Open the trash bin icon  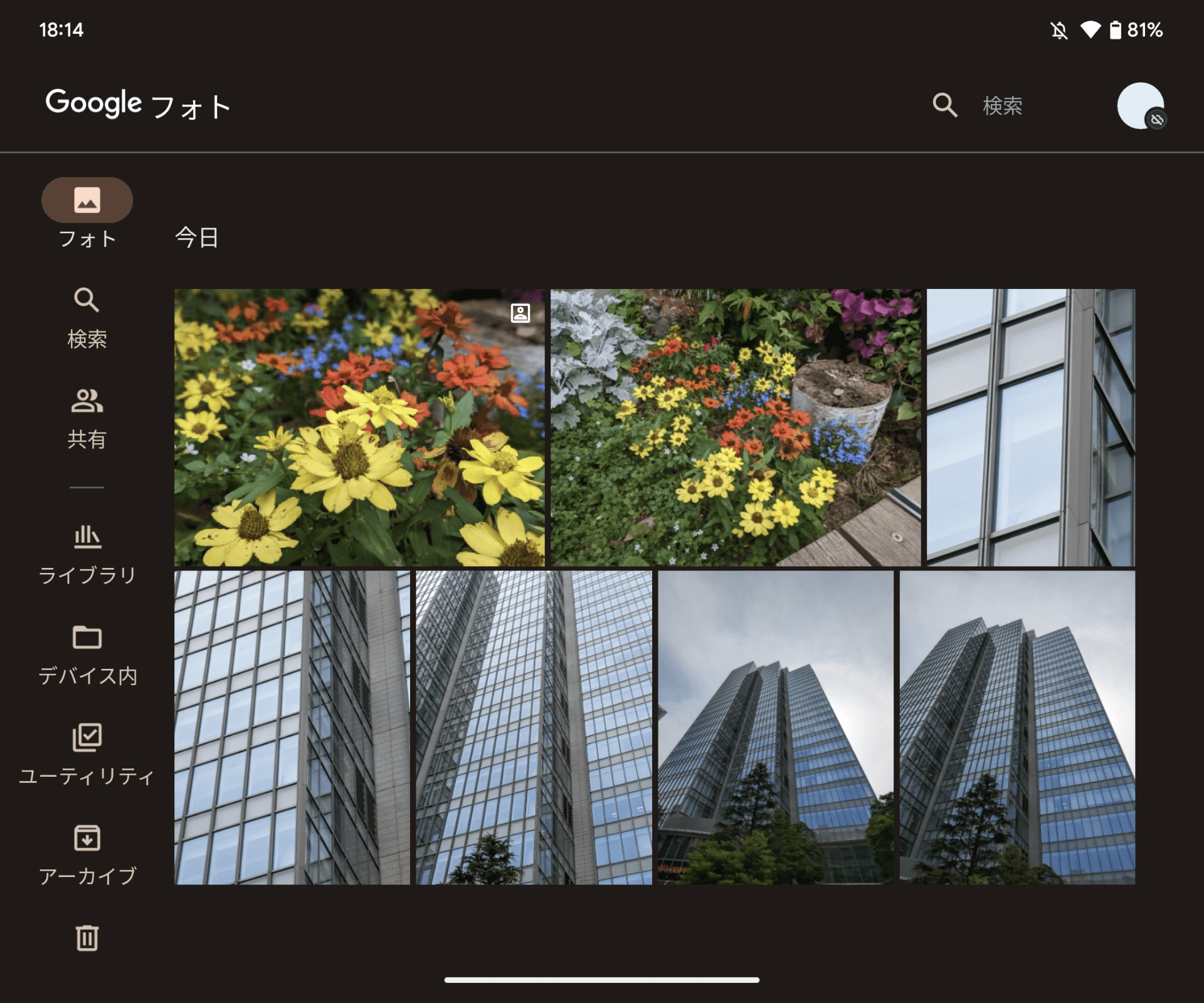point(87,937)
